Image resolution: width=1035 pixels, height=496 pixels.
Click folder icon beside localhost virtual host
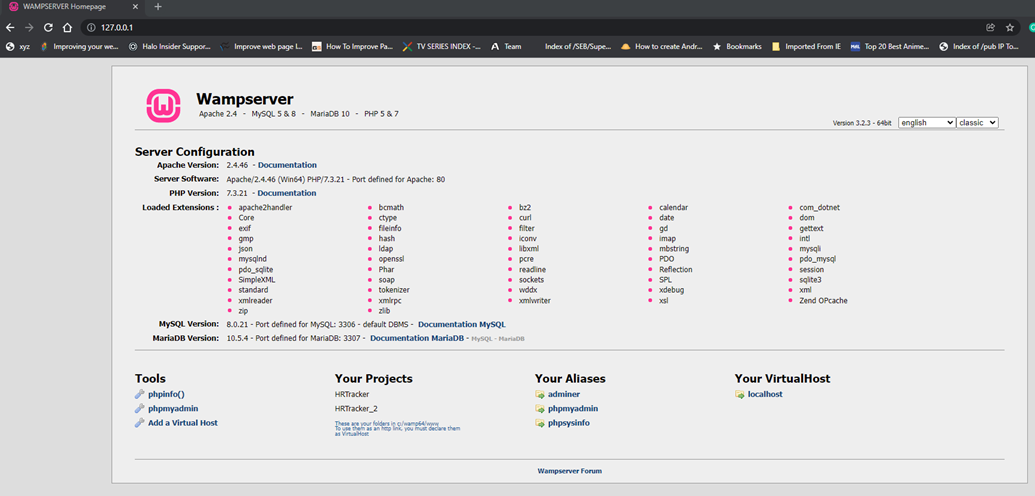[740, 394]
